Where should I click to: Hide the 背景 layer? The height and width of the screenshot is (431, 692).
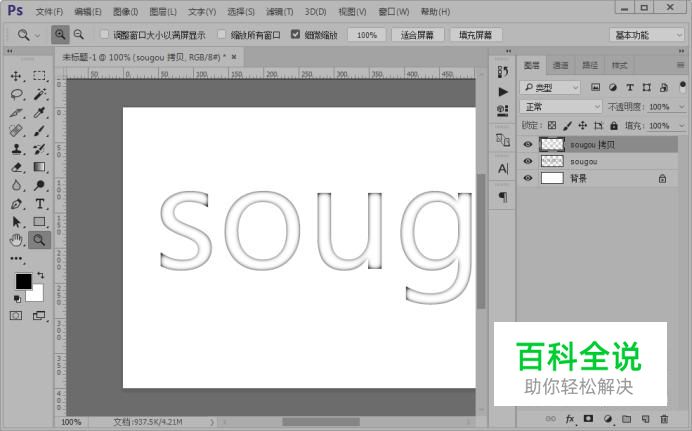pyautogui.click(x=528, y=178)
